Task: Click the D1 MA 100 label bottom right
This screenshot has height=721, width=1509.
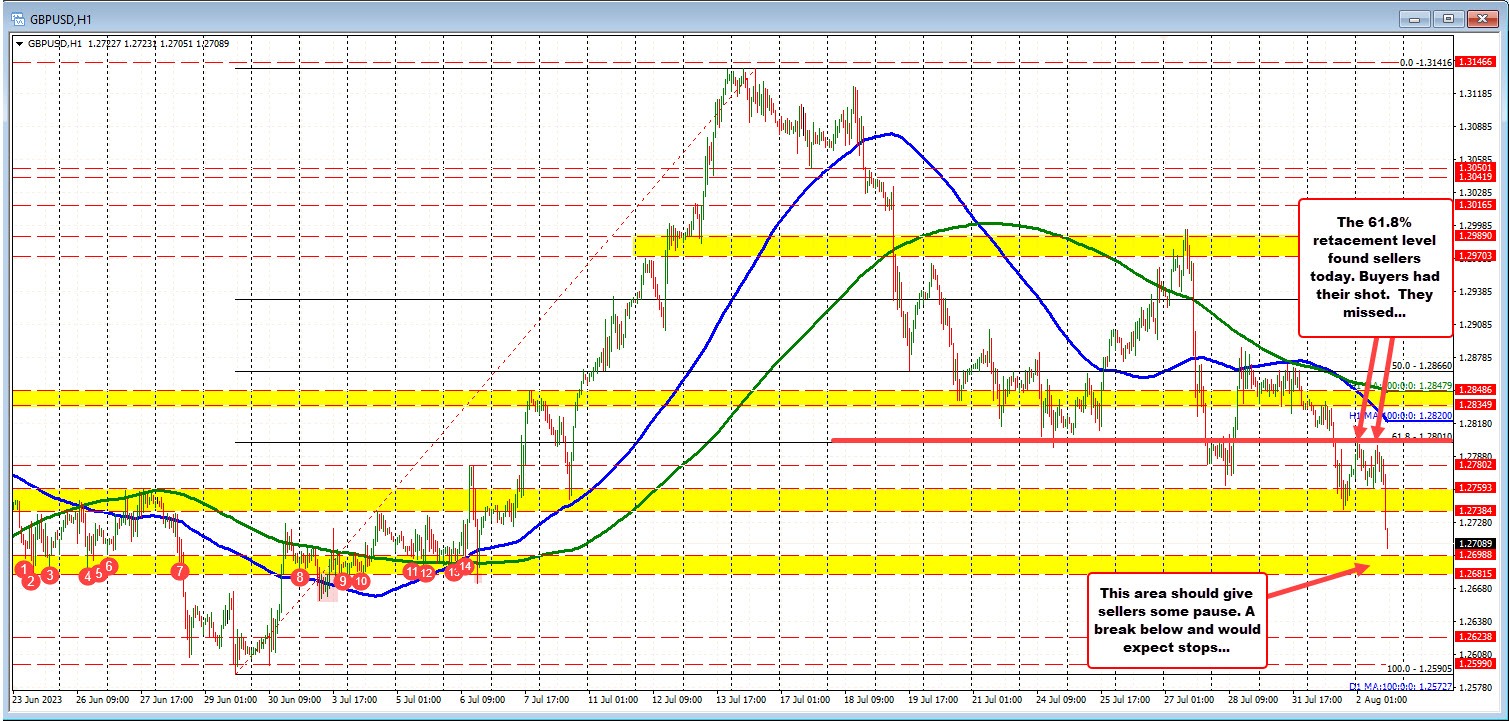Action: tap(1403, 686)
